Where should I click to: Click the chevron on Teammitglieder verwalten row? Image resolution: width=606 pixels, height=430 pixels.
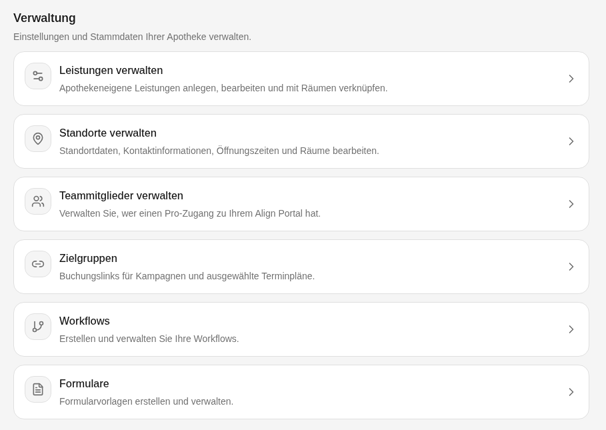[571, 204]
